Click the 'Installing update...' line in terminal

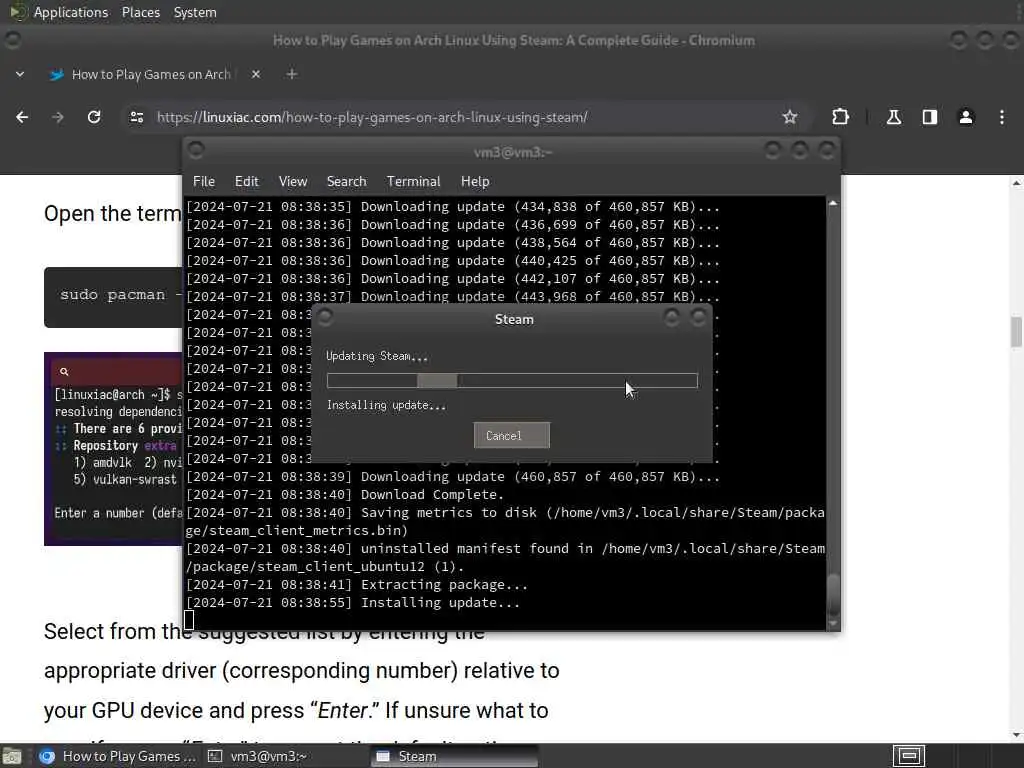pyautogui.click(x=353, y=603)
